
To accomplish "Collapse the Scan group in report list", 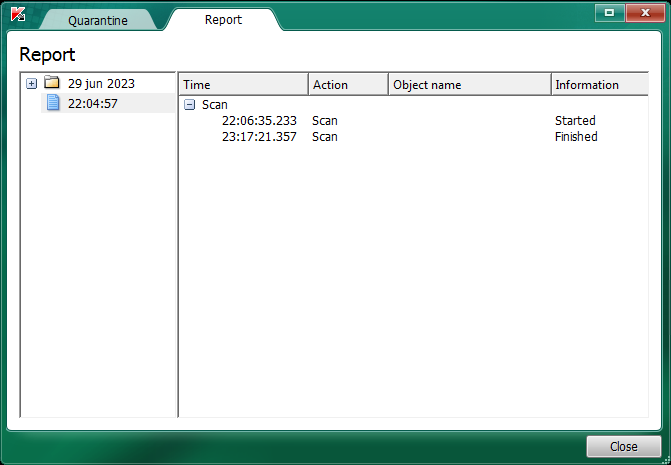I will pyautogui.click(x=190, y=104).
